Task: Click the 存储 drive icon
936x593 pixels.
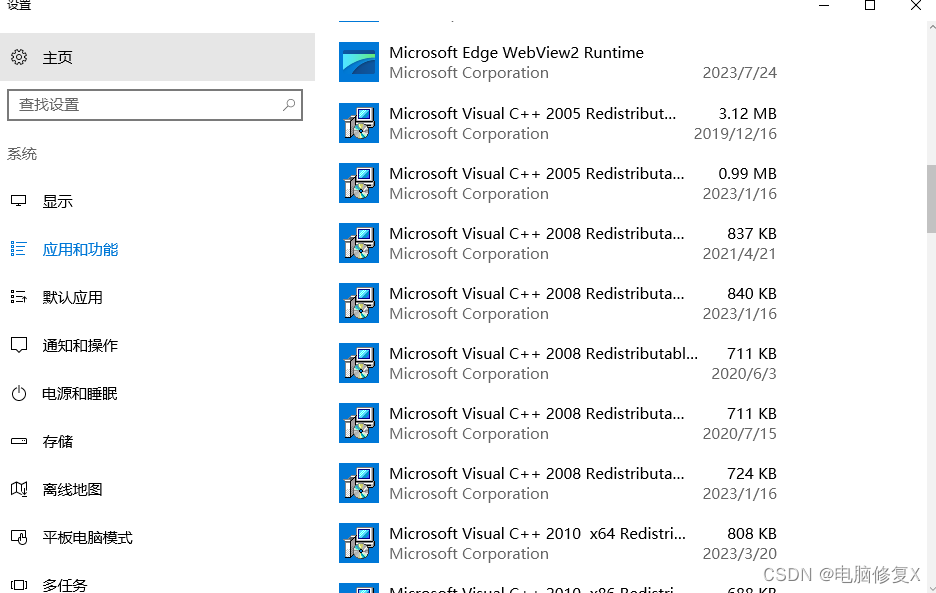Action: (19, 441)
